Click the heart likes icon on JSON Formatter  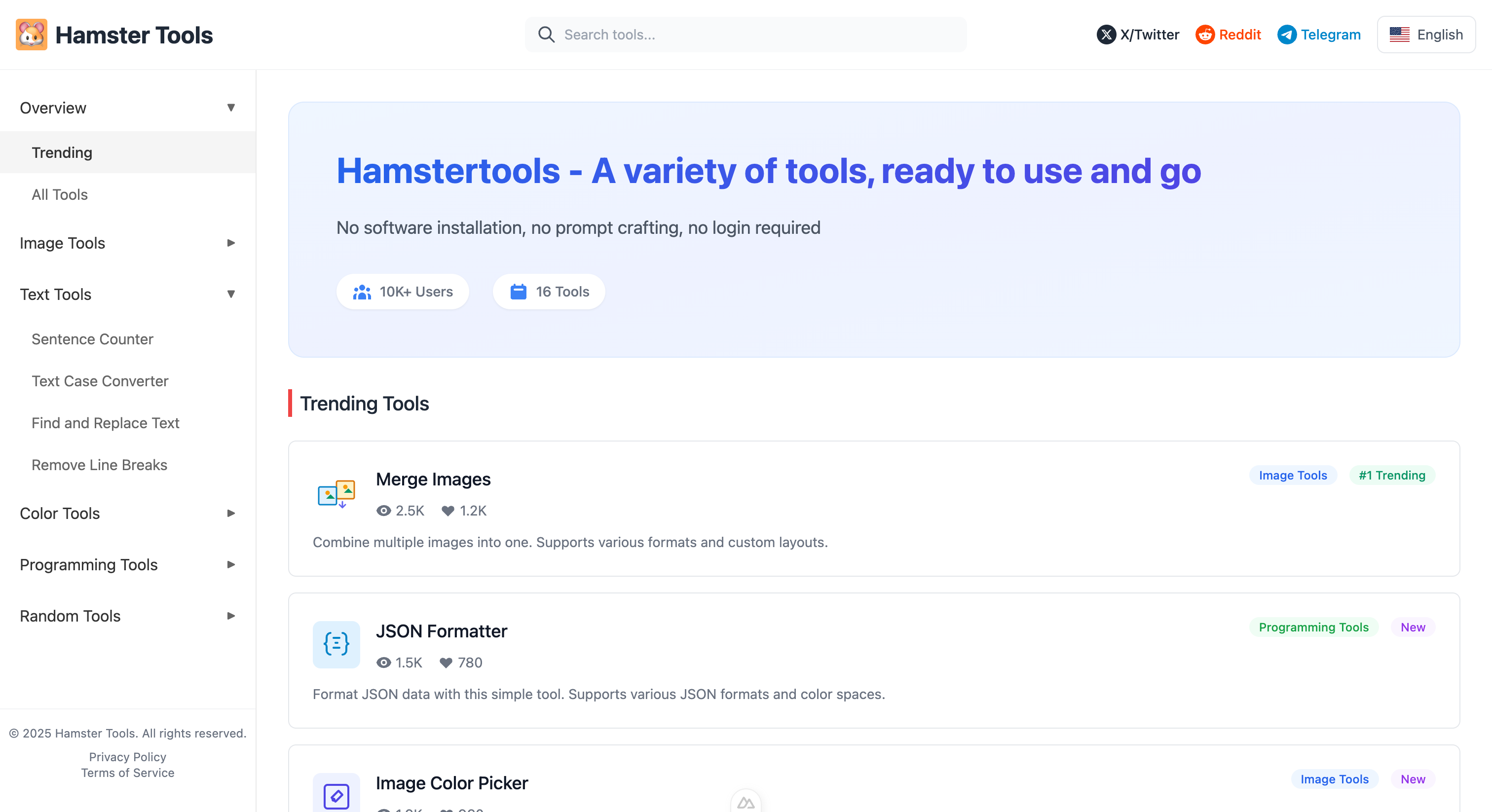click(446, 663)
